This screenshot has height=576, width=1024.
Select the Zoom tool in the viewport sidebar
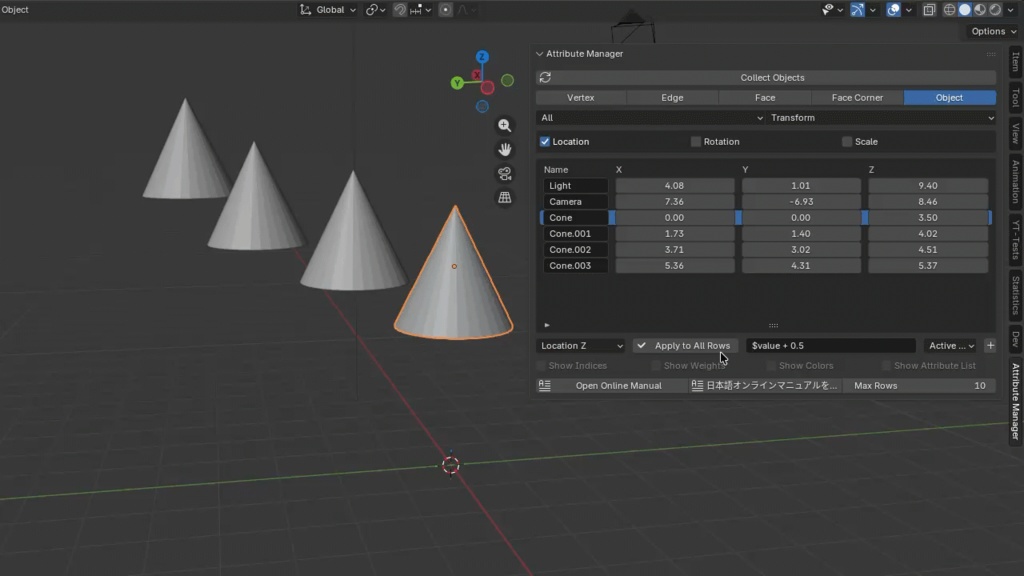pos(505,126)
